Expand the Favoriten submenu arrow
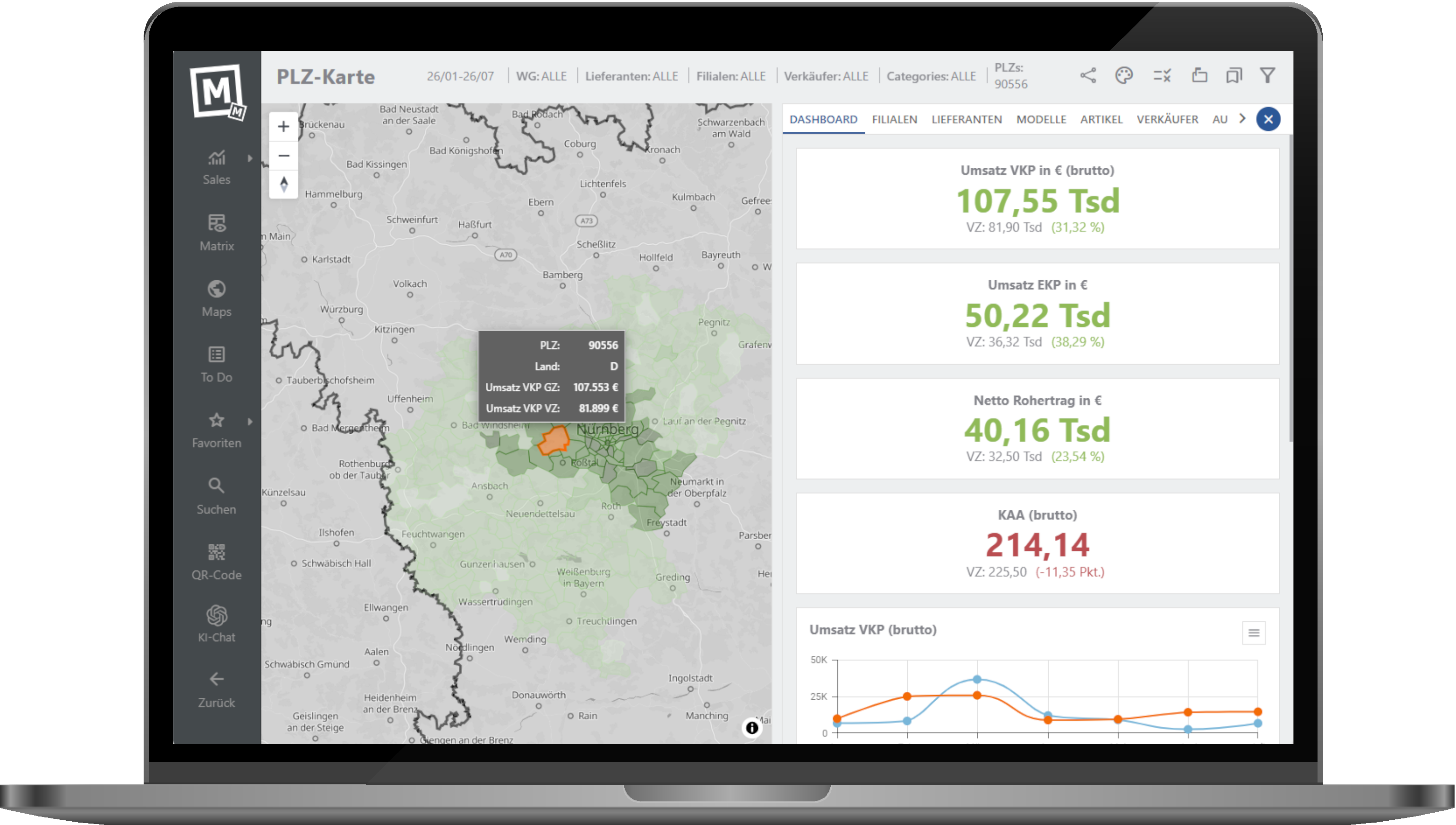The image size is (1456, 825). [250, 421]
